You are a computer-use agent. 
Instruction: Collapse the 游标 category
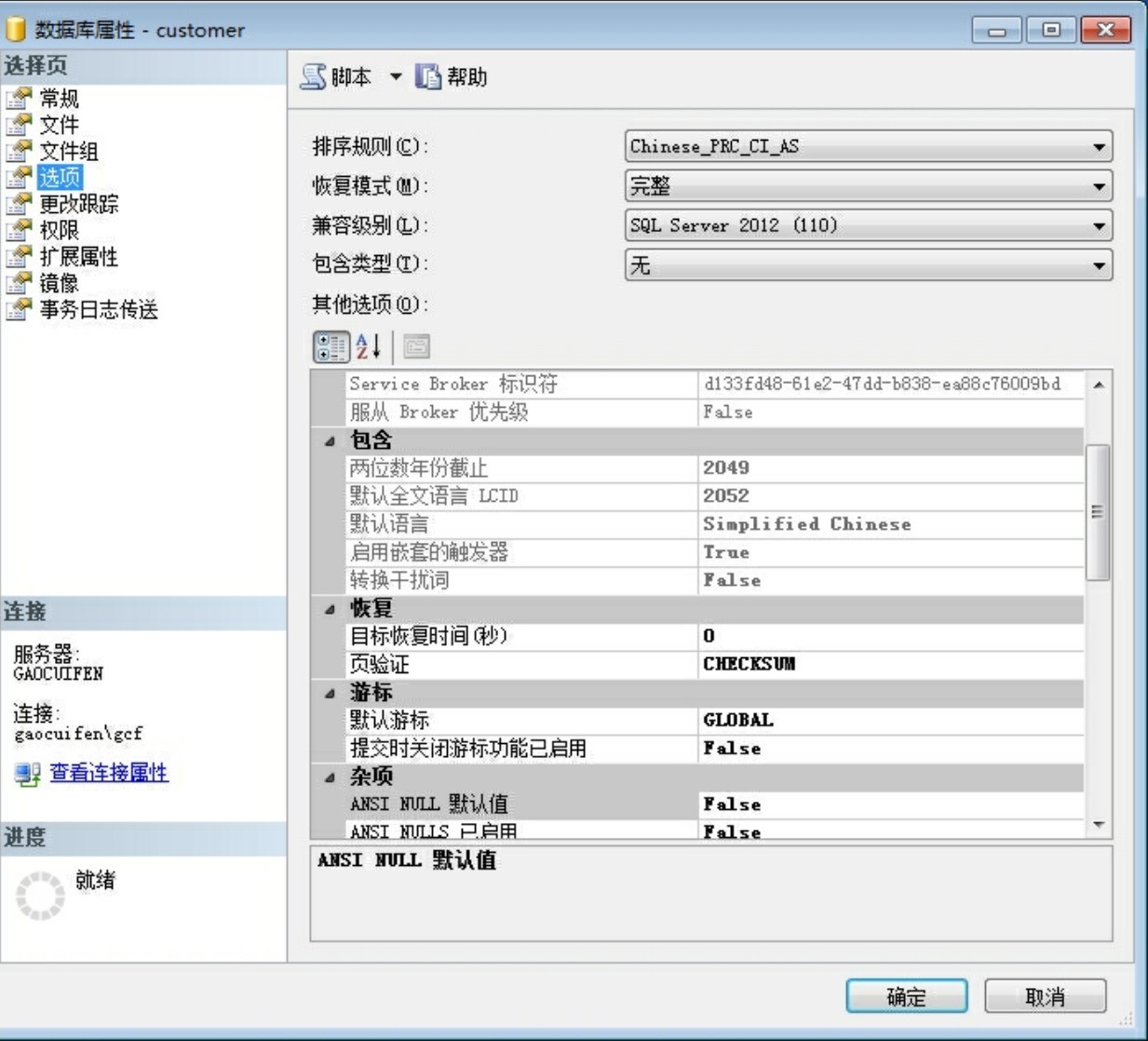tap(331, 693)
